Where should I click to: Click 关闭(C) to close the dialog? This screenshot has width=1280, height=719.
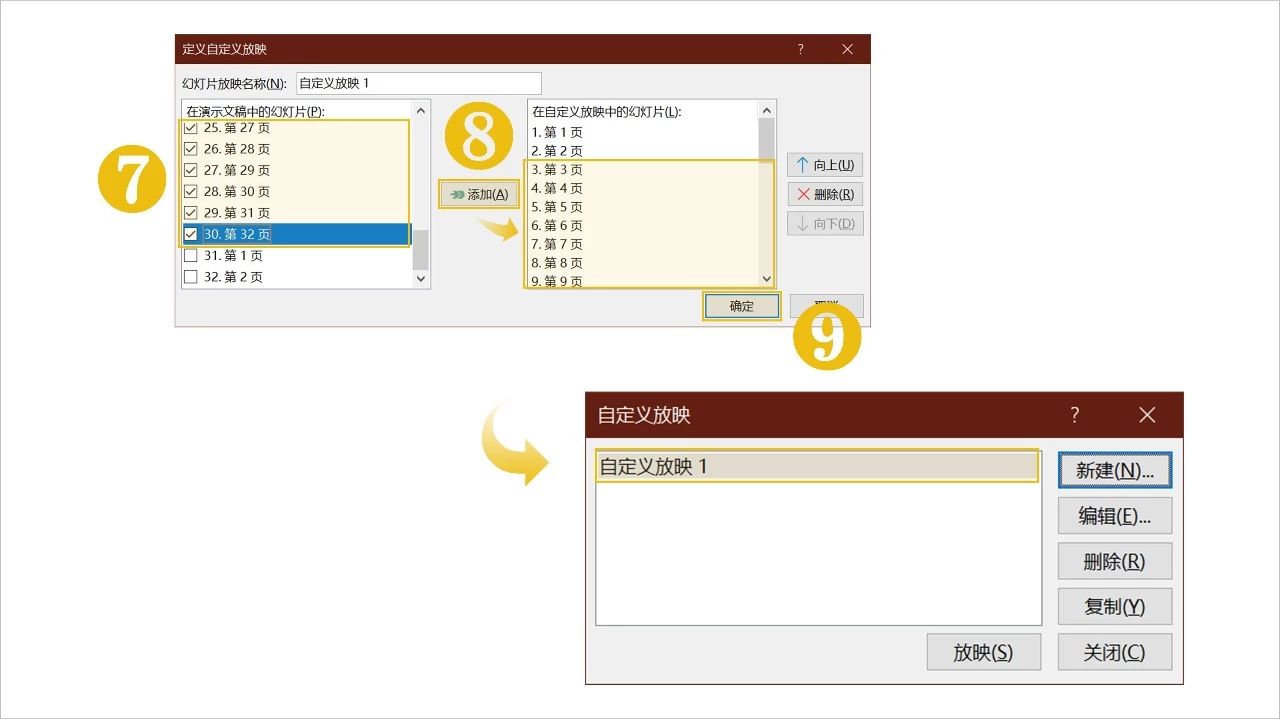click(x=1114, y=651)
